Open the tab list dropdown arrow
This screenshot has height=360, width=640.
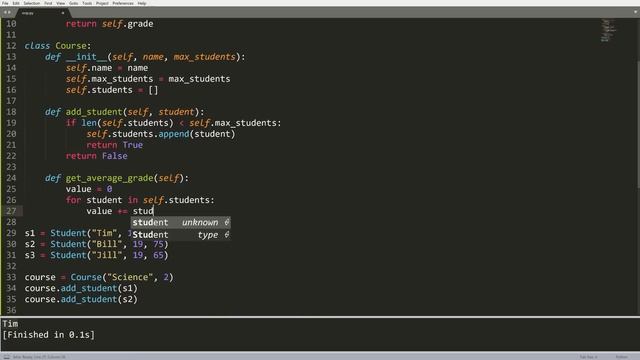[x=635, y=12]
